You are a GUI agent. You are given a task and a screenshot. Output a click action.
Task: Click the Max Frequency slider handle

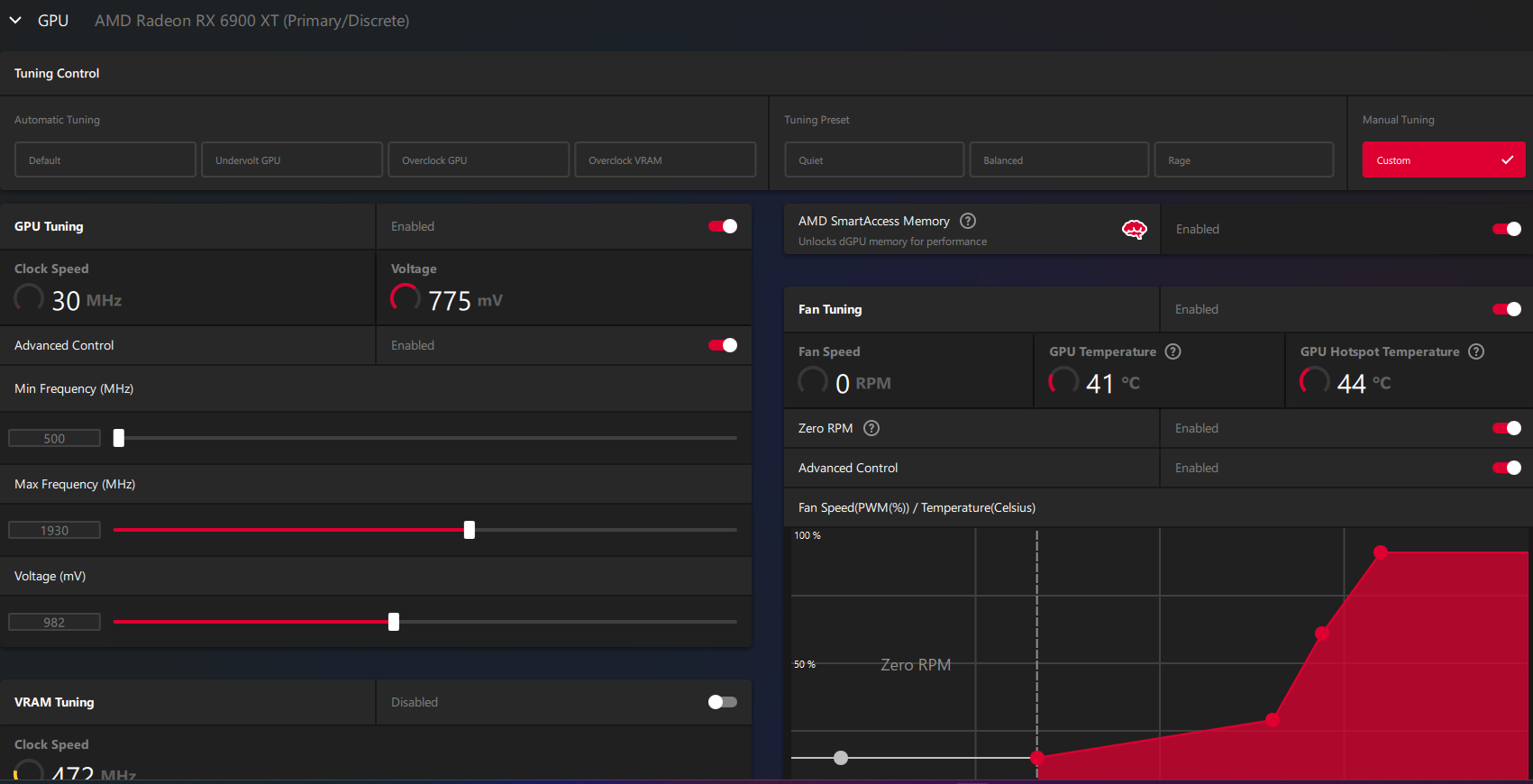pos(470,530)
